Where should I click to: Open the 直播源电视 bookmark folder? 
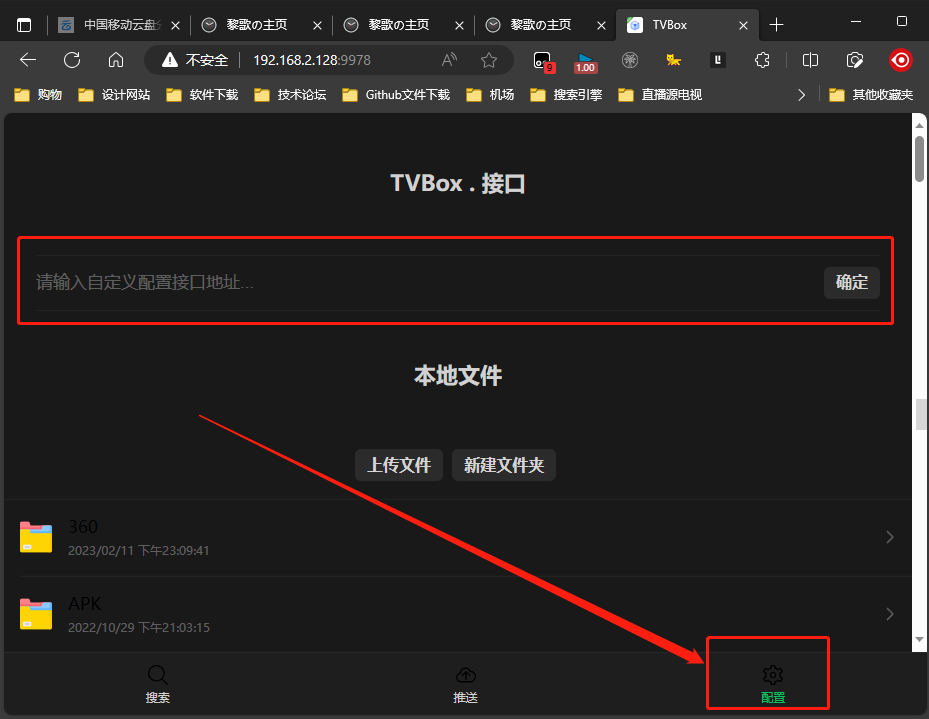660,95
